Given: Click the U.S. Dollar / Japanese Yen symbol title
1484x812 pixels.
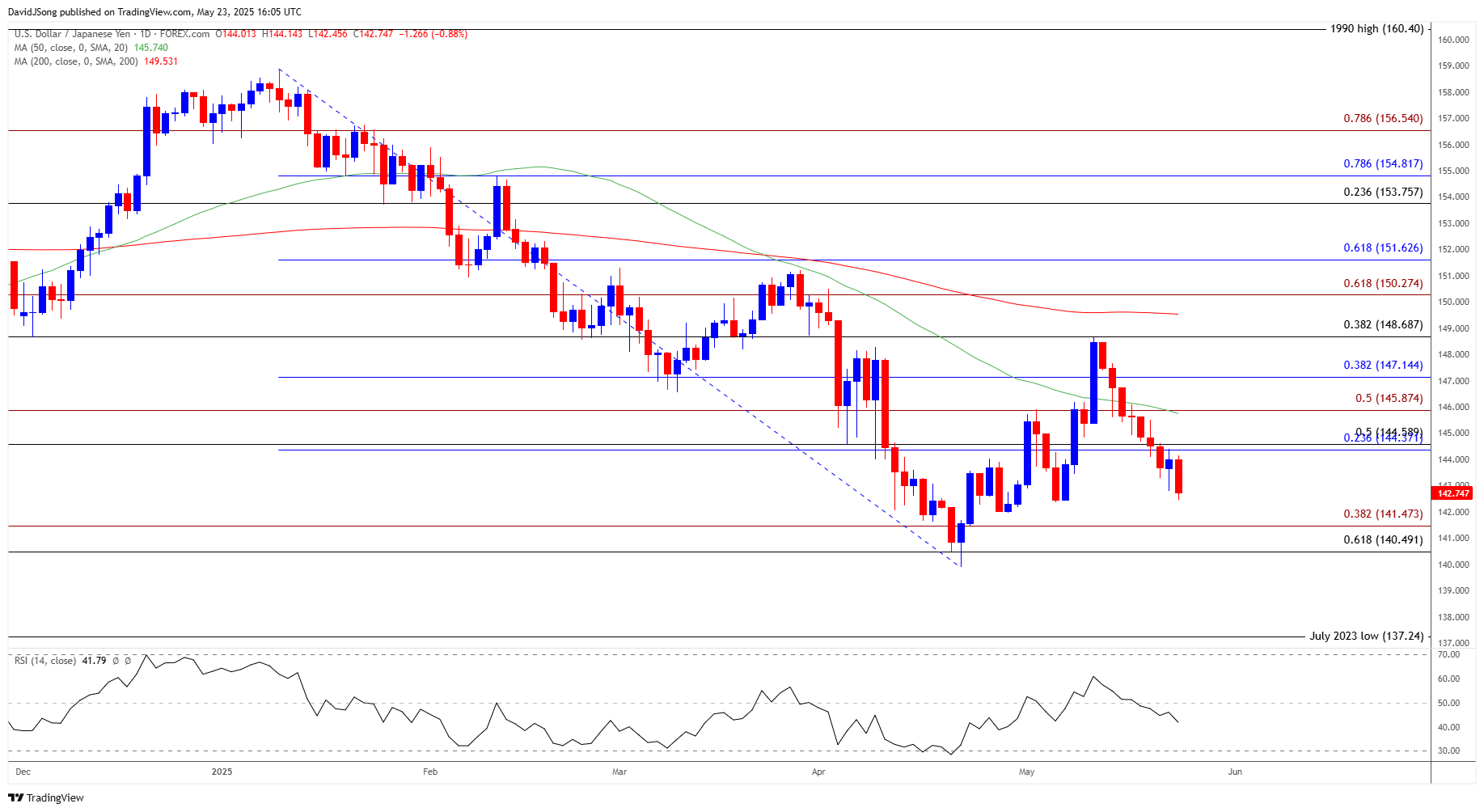Looking at the screenshot, I should (72, 34).
